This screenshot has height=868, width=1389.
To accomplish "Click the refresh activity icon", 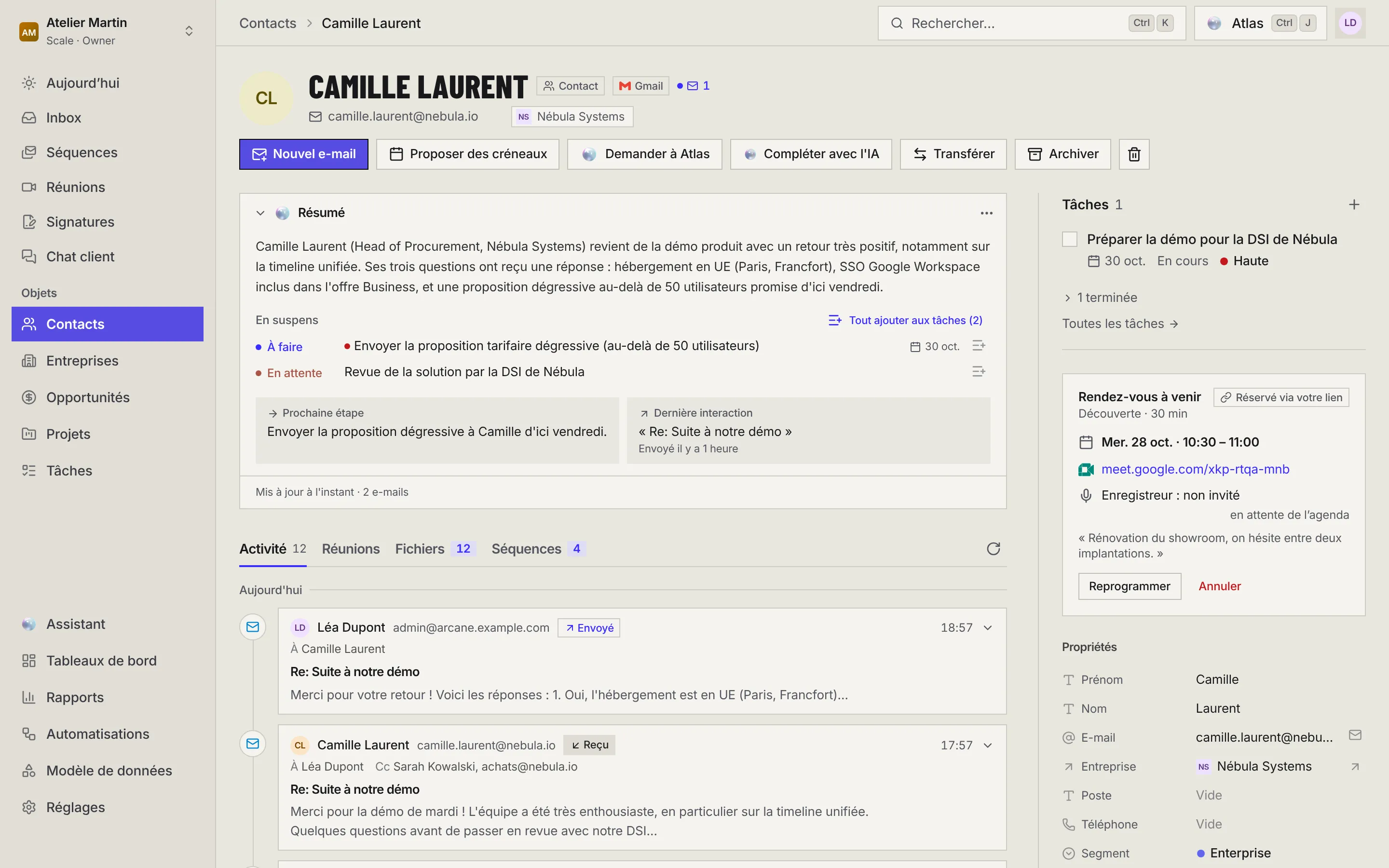I will [x=994, y=549].
